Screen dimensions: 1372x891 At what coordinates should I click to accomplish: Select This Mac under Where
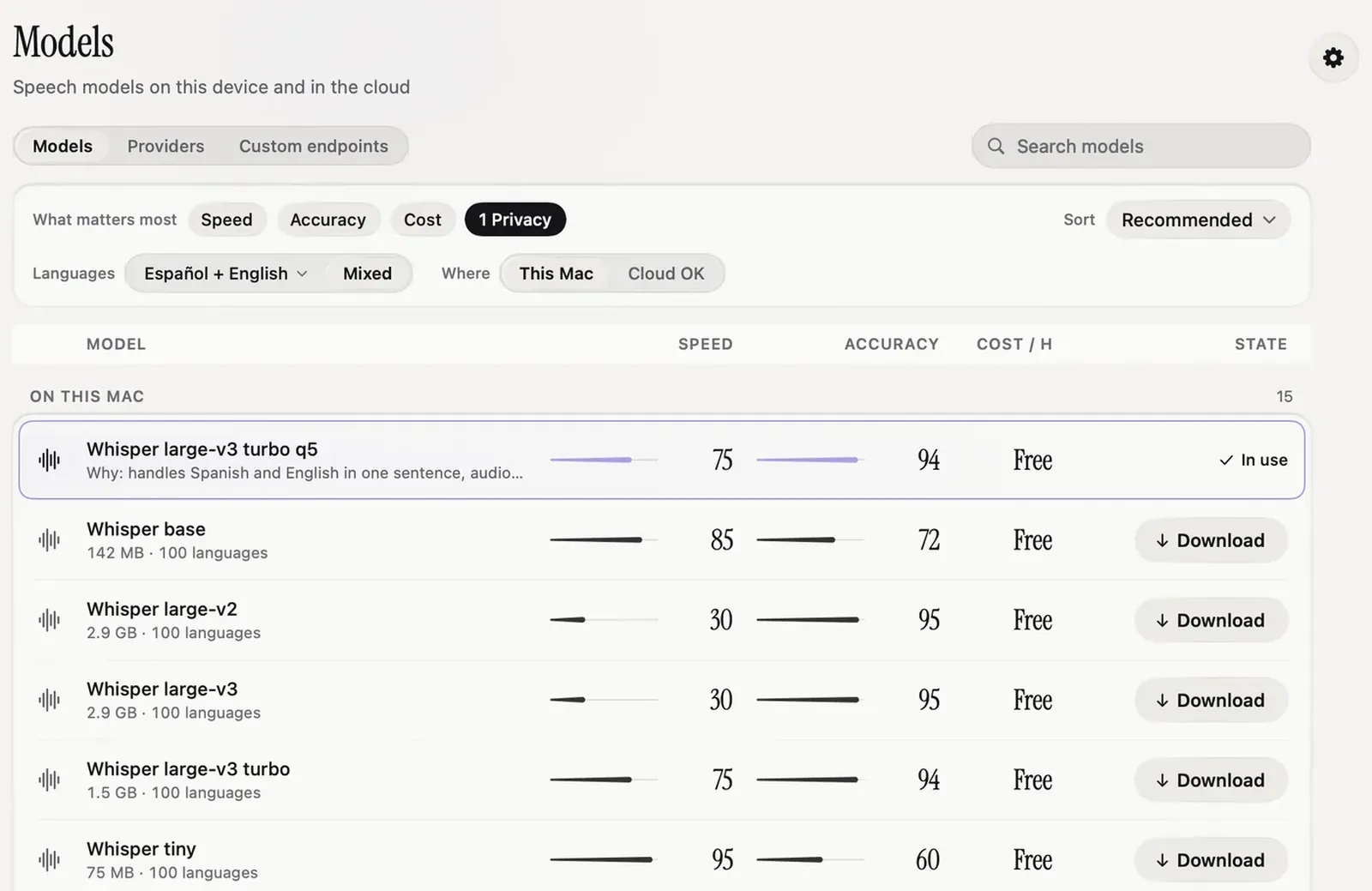[557, 274]
